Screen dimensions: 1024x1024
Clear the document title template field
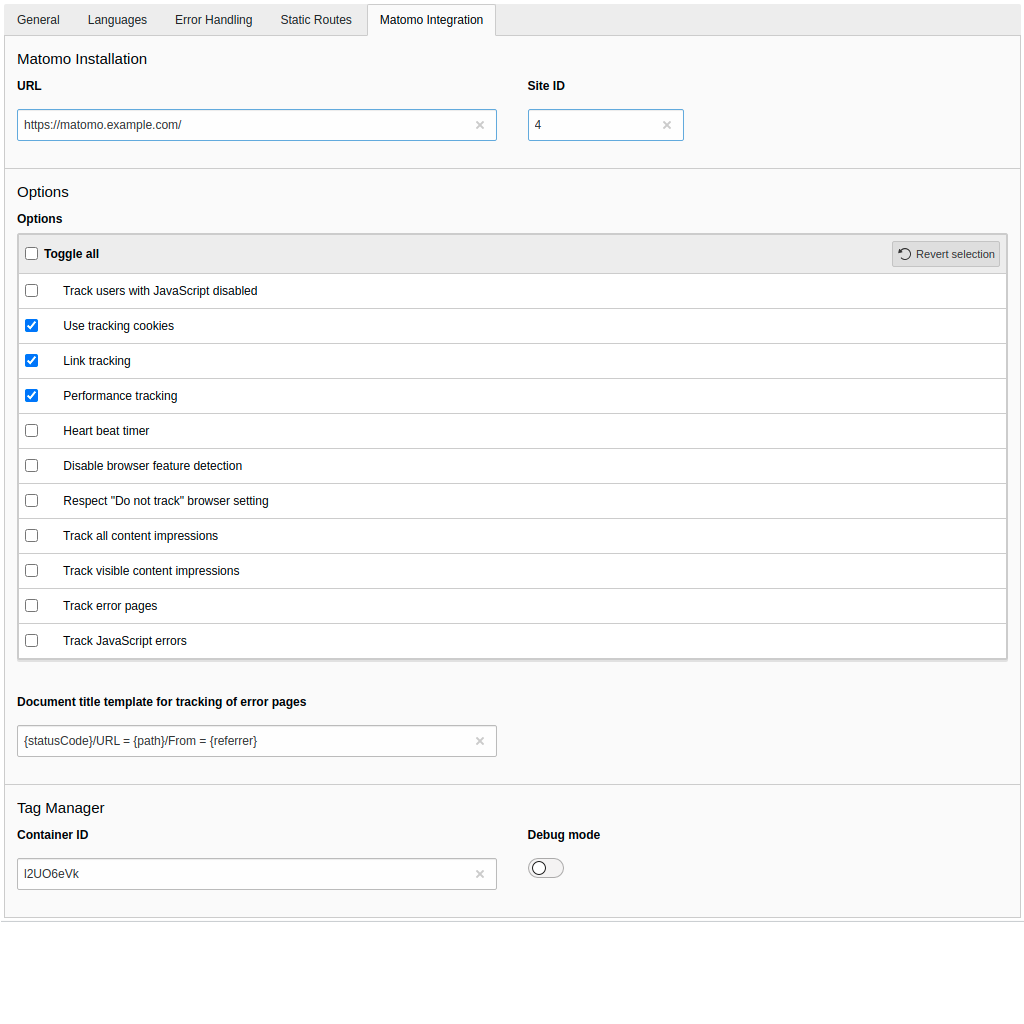[479, 741]
